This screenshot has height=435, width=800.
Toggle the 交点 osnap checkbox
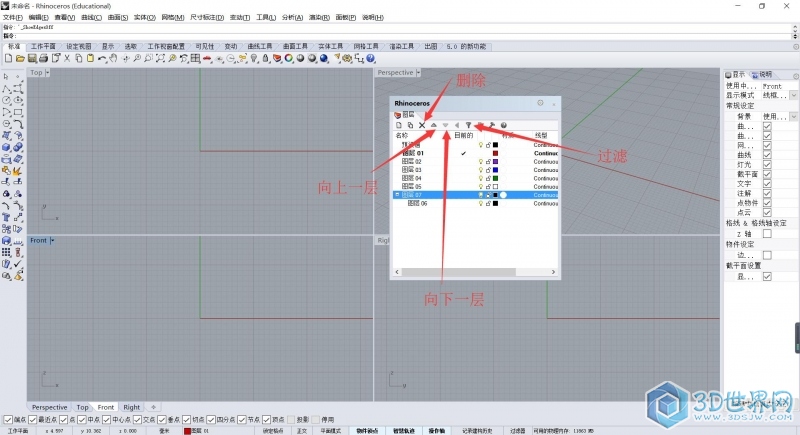pyautogui.click(x=137, y=420)
